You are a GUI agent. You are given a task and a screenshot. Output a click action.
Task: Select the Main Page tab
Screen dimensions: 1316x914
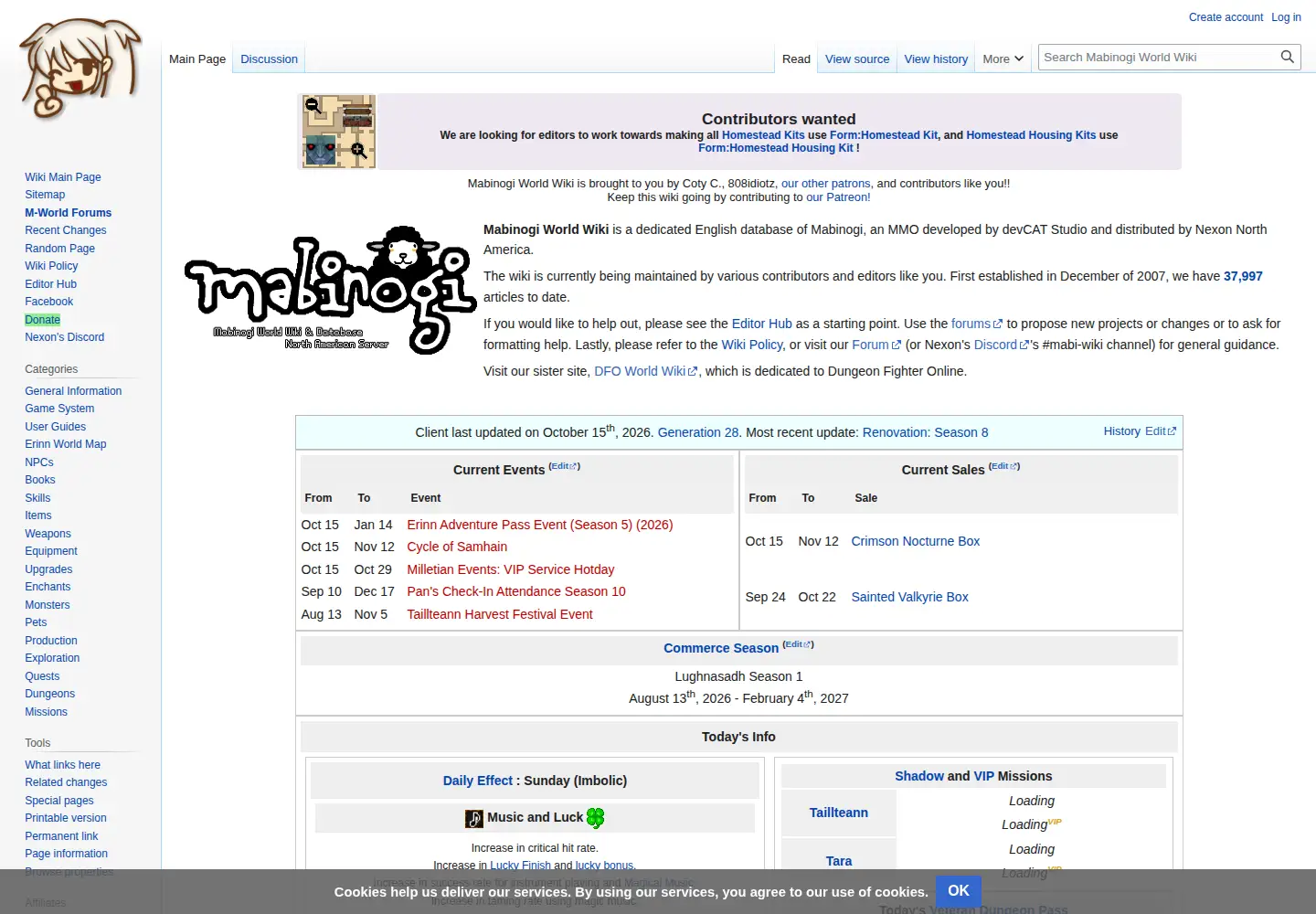[x=197, y=58]
